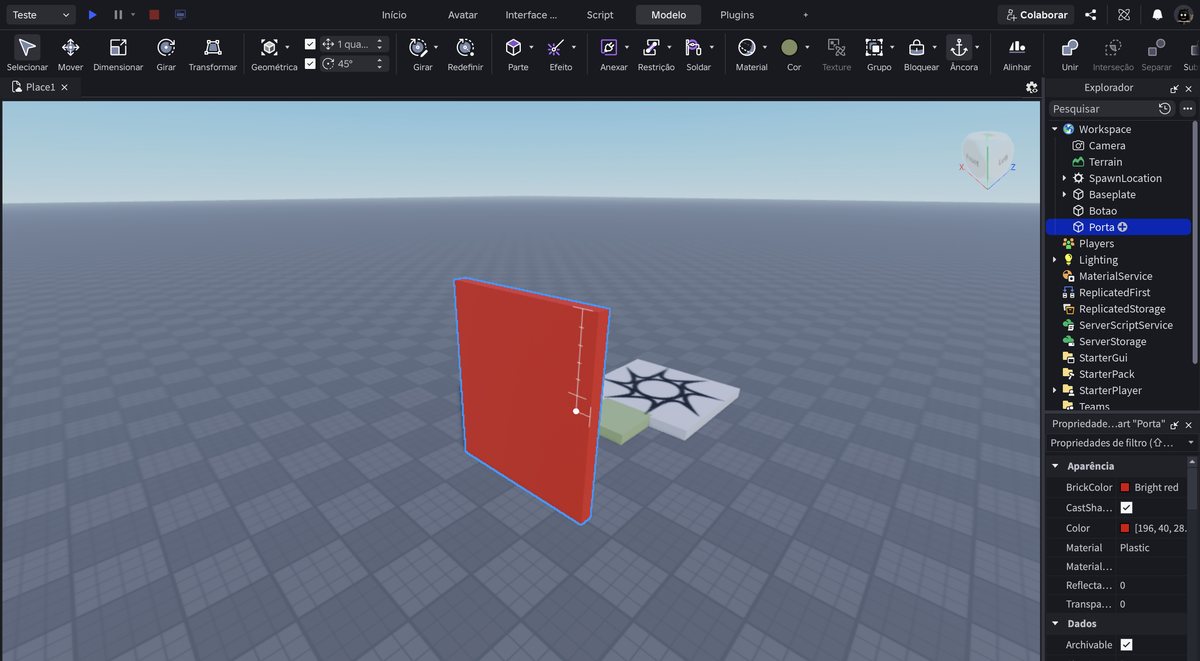Image resolution: width=1200 pixels, height=661 pixels.
Task: Click the green Cor color swatch
Action: coord(789,47)
